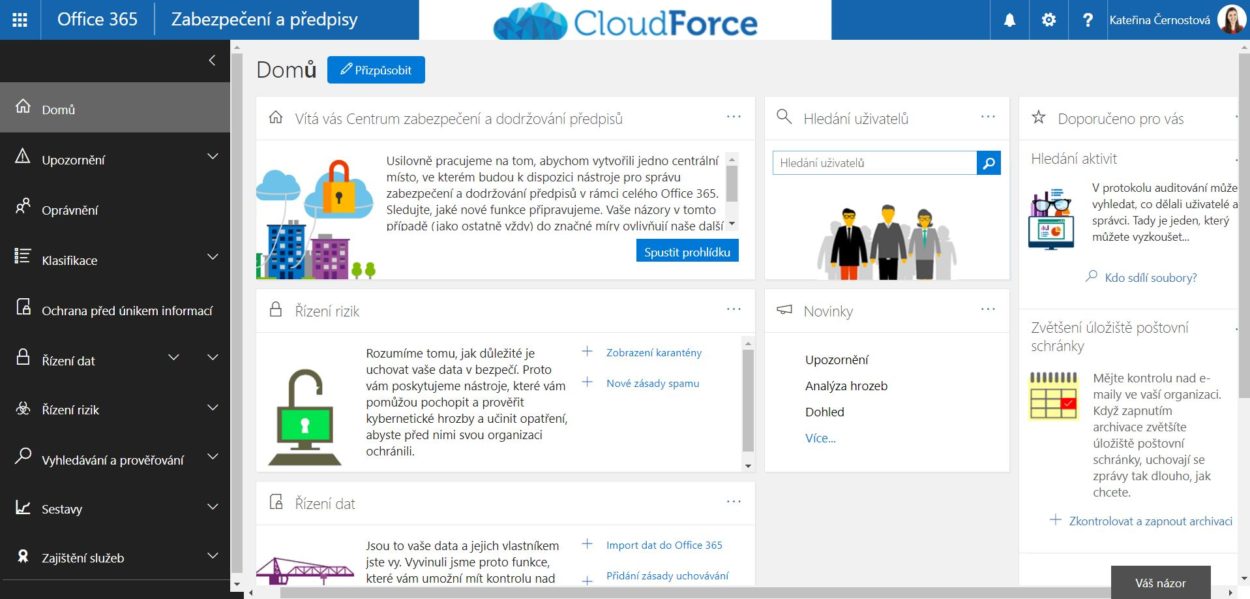This screenshot has width=1250, height=599.
Task: Focus the Hledání uživatelů search field
Action: click(x=875, y=163)
